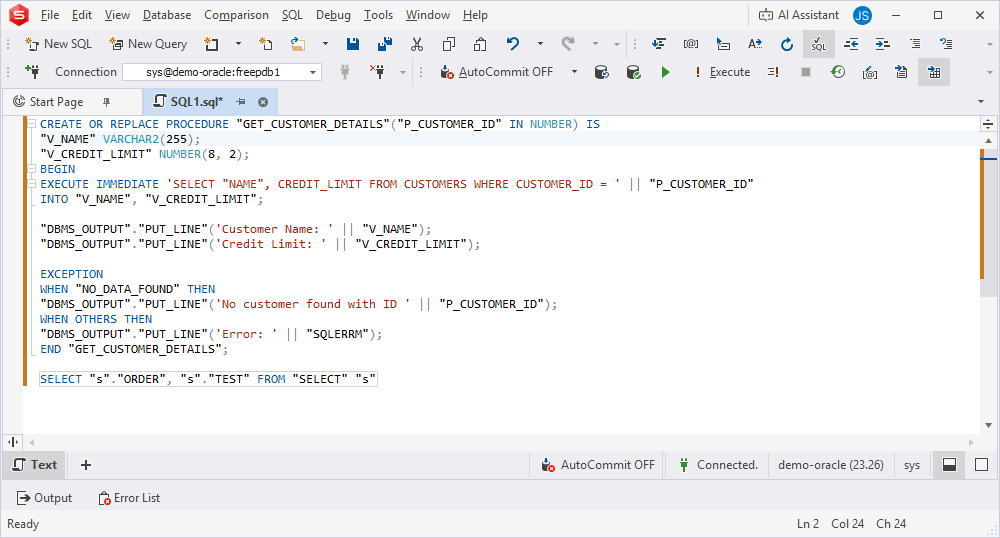Click the vertical scrollbar down arrow
Screen dimensions: 1000x538
pyautogui.click(x=989, y=425)
